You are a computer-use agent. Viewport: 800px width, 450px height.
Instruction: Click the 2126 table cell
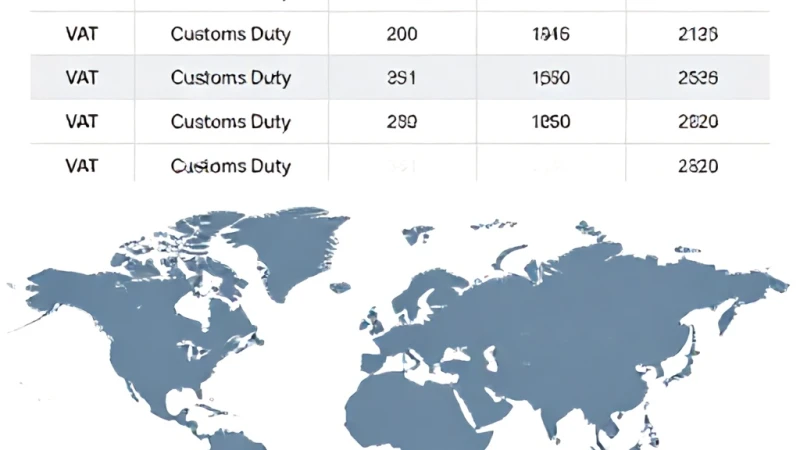[x=697, y=34]
